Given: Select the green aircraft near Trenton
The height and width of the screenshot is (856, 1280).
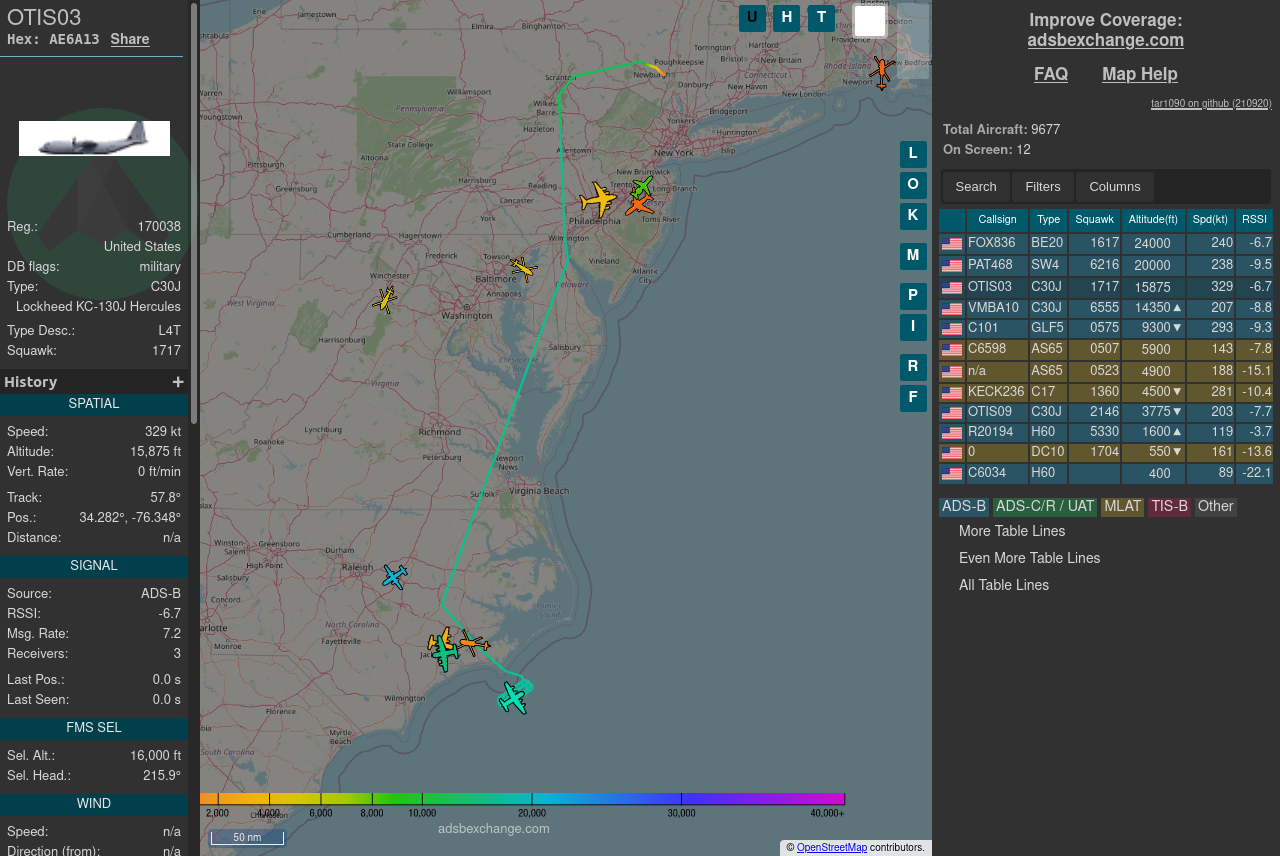Looking at the screenshot, I should pos(642,187).
